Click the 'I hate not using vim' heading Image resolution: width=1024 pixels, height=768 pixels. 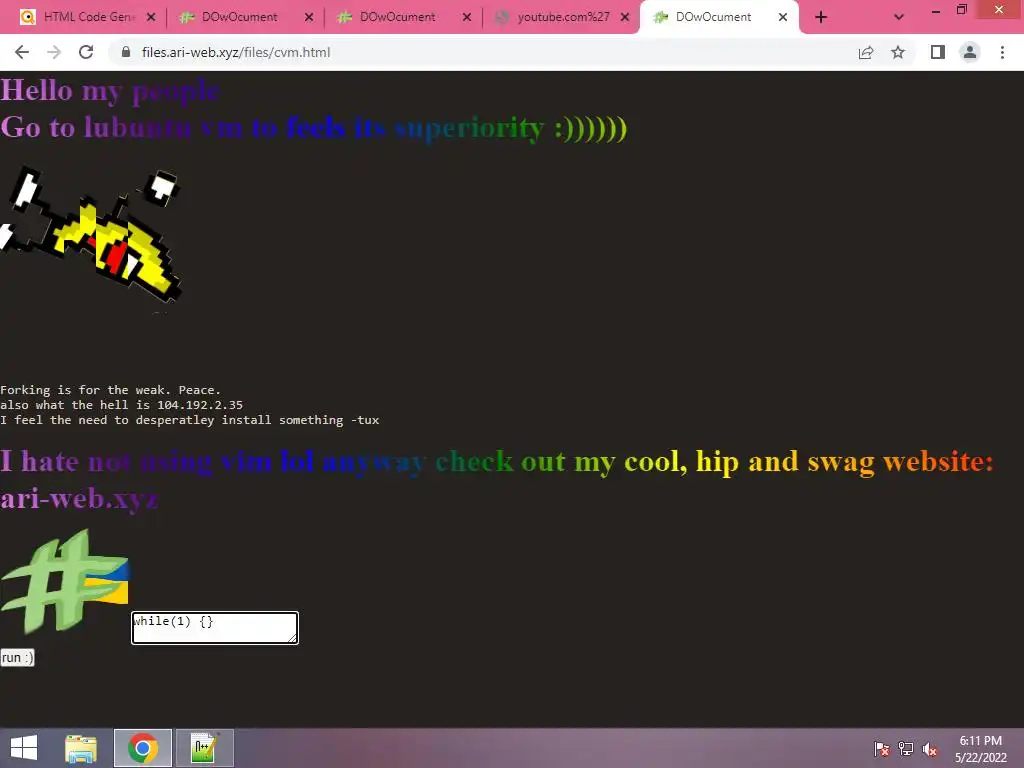[496, 462]
